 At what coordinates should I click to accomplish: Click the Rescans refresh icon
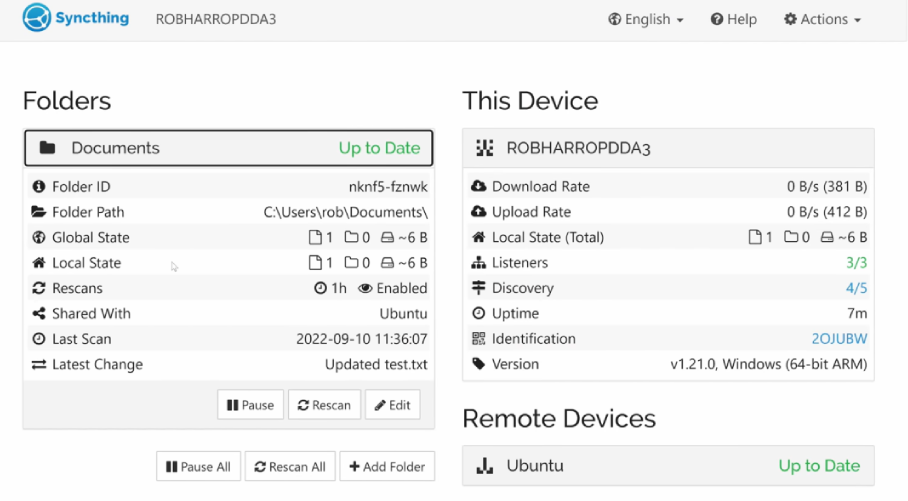[x=39, y=288]
